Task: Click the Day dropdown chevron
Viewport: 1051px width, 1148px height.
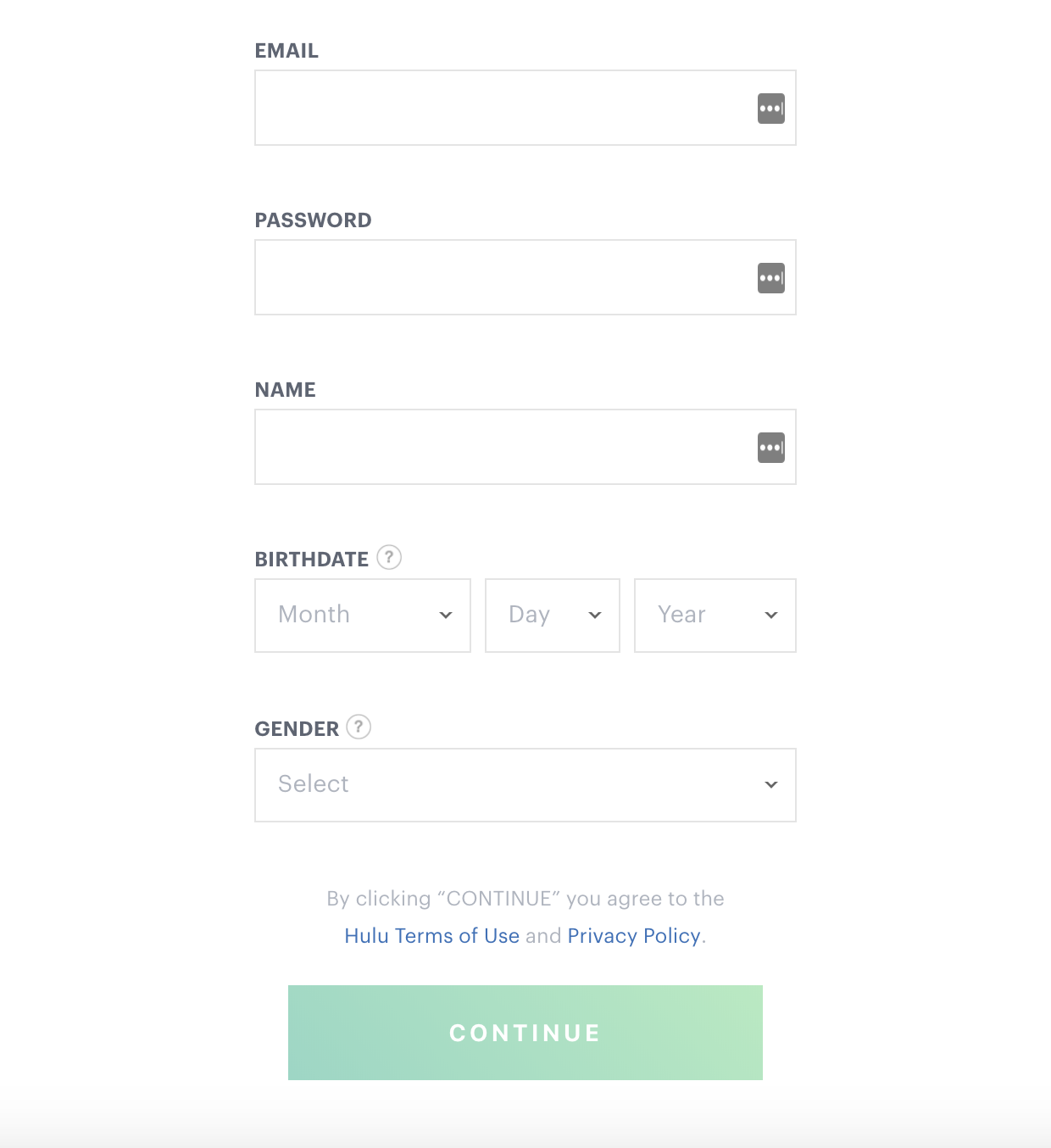Action: pyautogui.click(x=596, y=616)
